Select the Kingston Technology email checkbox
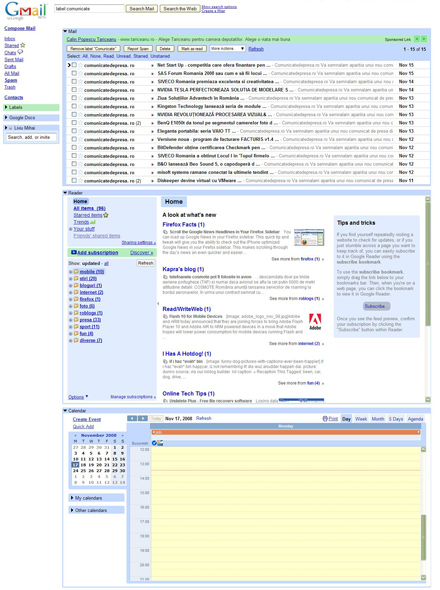This screenshot has height=590, width=440. click(x=74, y=106)
